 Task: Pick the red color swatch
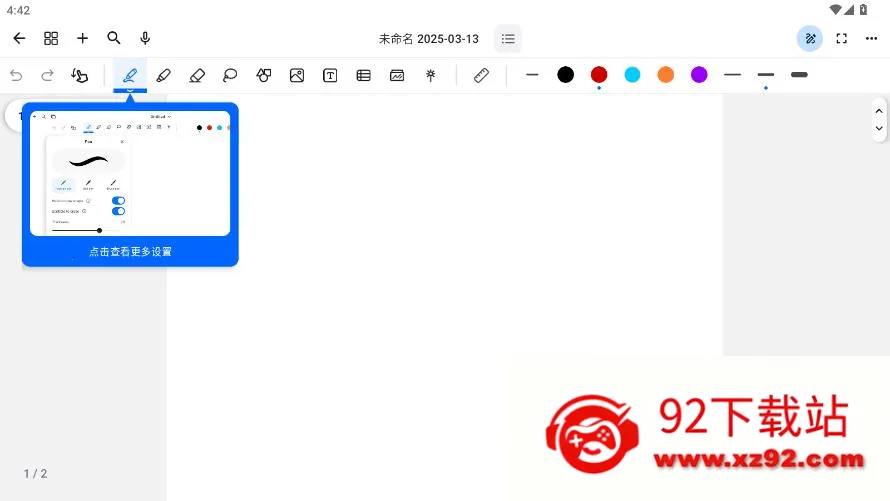click(x=599, y=74)
